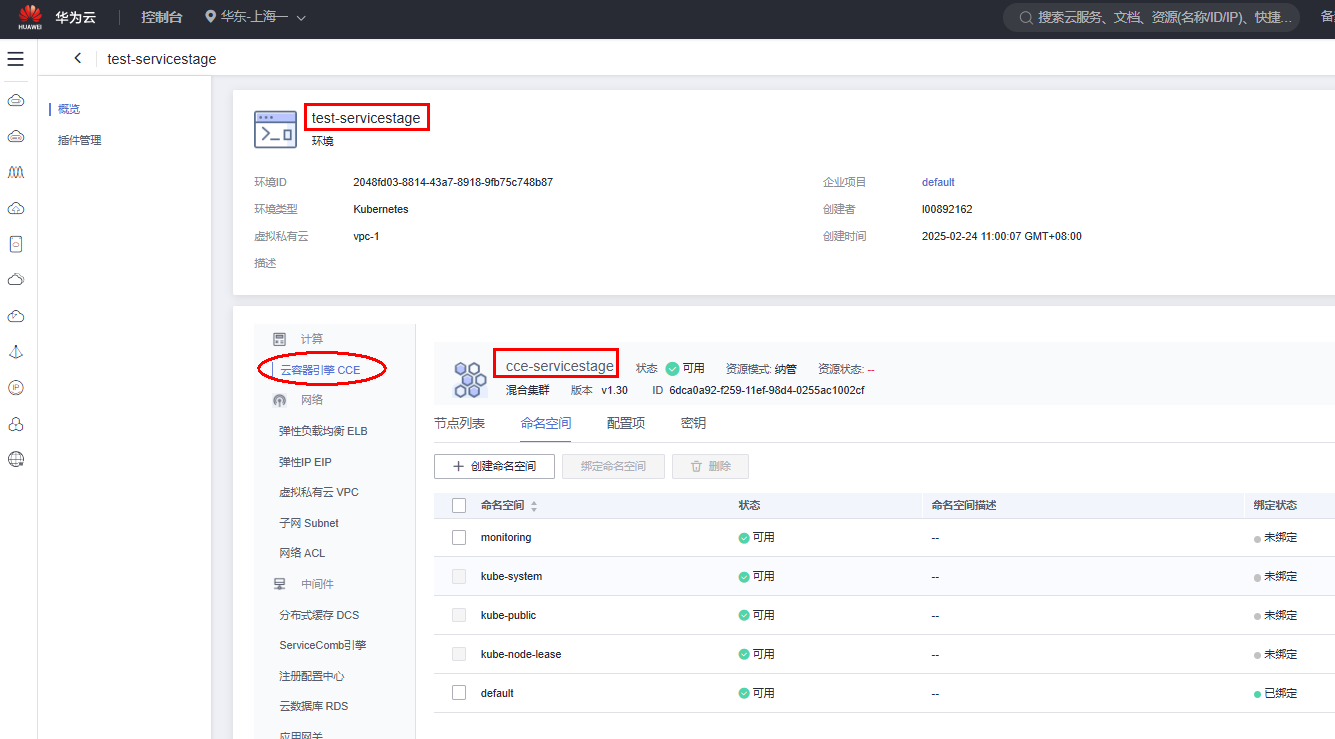Toggle the select-all namespaces checkbox
The image size is (1335, 739).
459,505
